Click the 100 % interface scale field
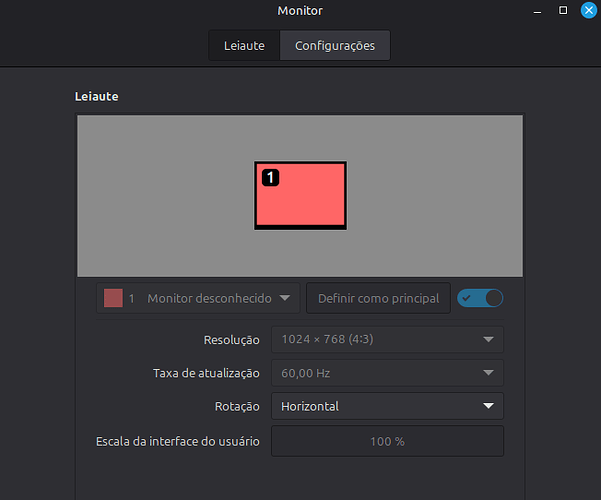 click(x=387, y=441)
